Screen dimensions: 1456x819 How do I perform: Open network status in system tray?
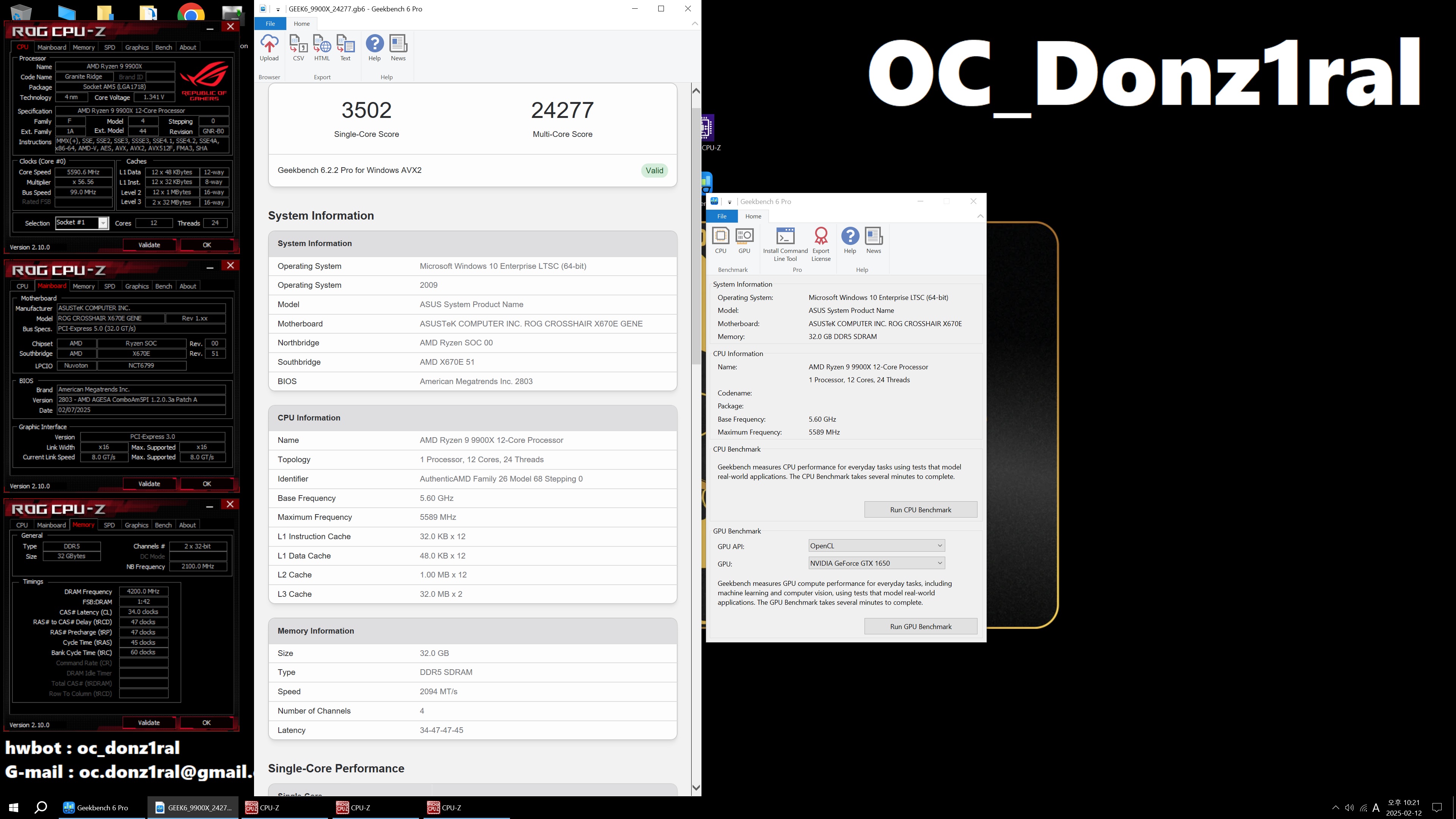1363,808
